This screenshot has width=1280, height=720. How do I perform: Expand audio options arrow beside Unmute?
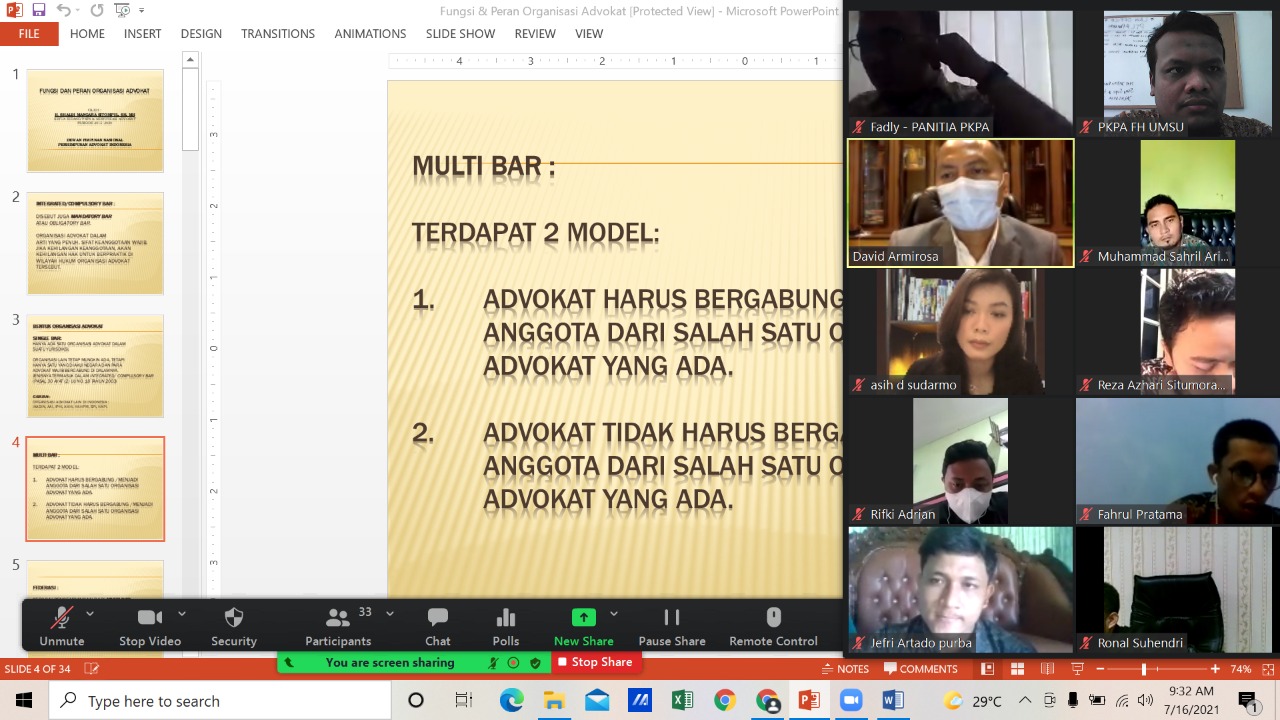coord(90,614)
